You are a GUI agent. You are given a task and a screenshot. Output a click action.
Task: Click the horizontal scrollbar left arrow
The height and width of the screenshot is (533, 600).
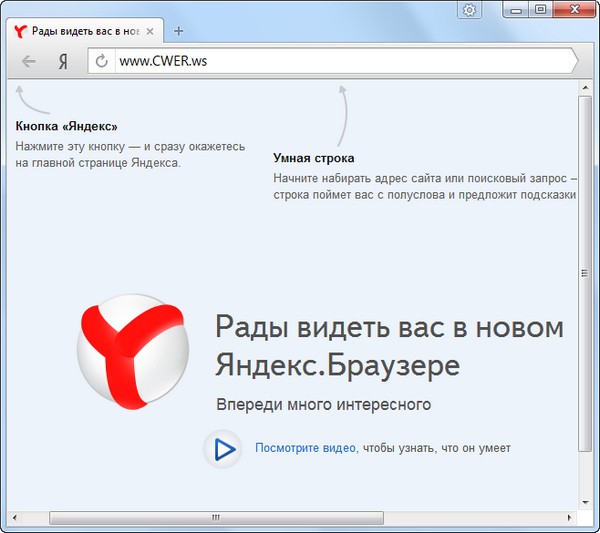pos(23,517)
